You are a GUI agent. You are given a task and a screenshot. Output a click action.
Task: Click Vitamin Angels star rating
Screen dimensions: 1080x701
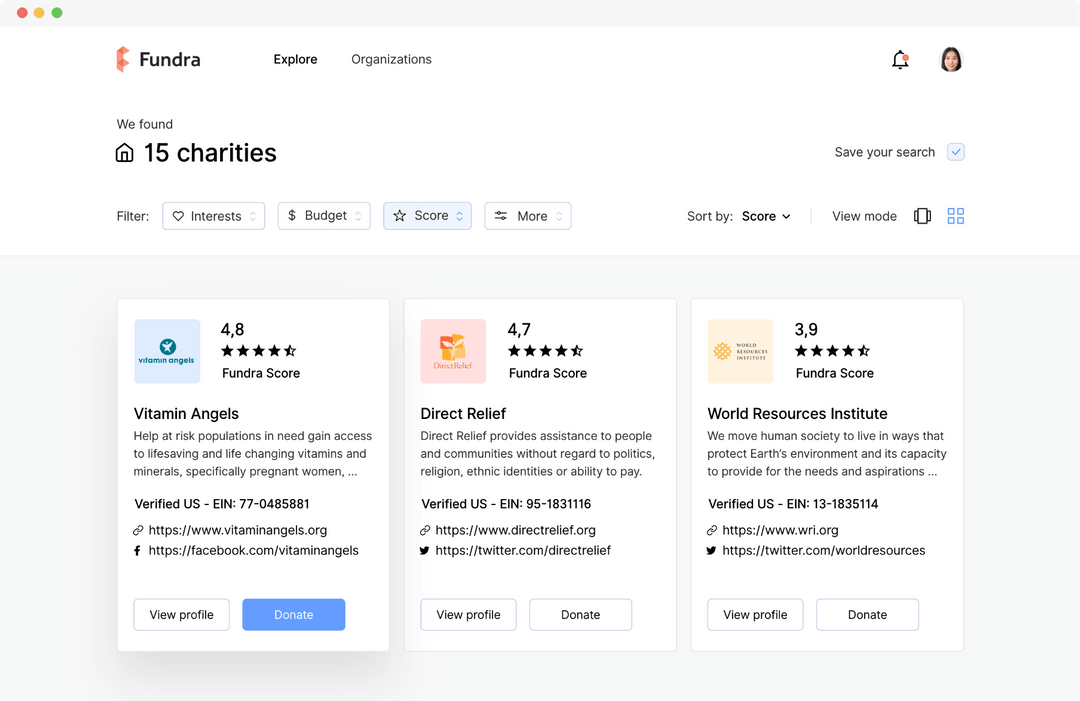pos(259,351)
